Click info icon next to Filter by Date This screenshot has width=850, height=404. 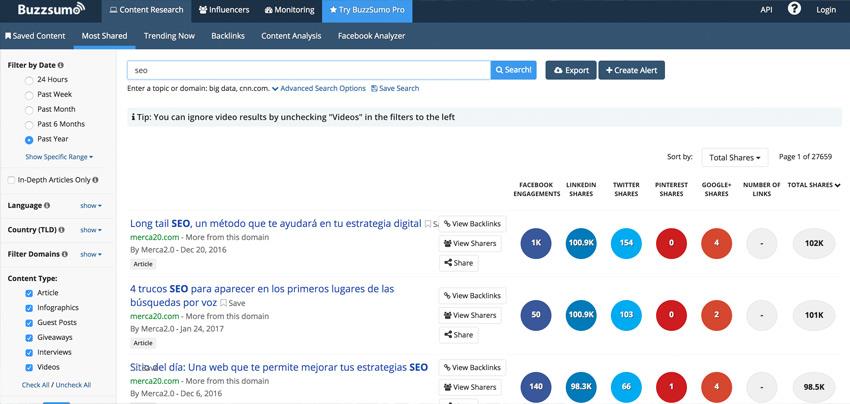click(60, 65)
